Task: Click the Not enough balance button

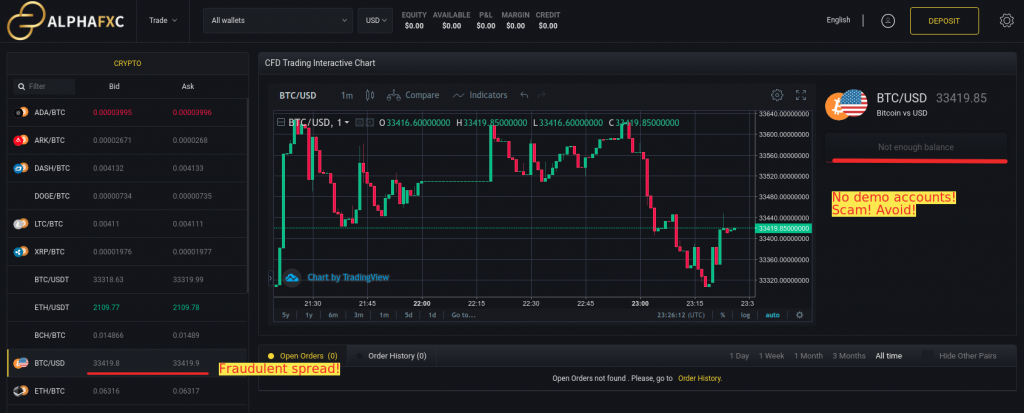Action: [916, 147]
